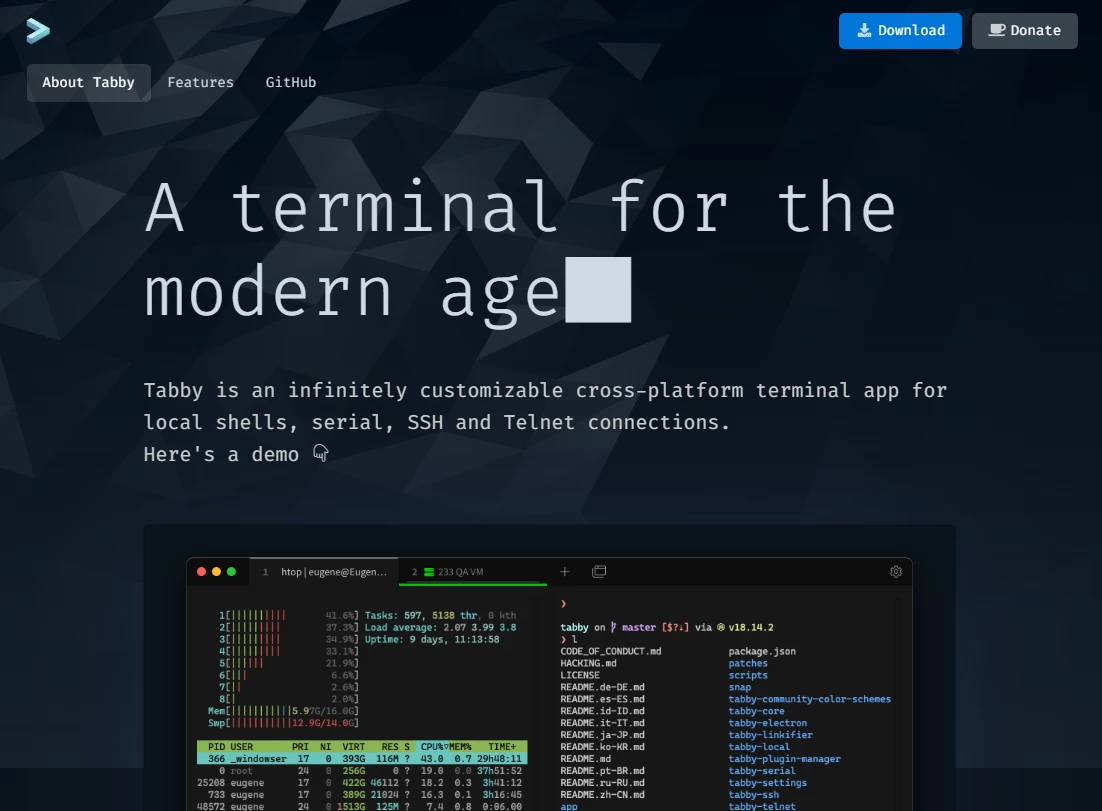Click the 'Load average' line in htop
Image resolution: width=1102 pixels, height=811 pixels.
(x=441, y=628)
